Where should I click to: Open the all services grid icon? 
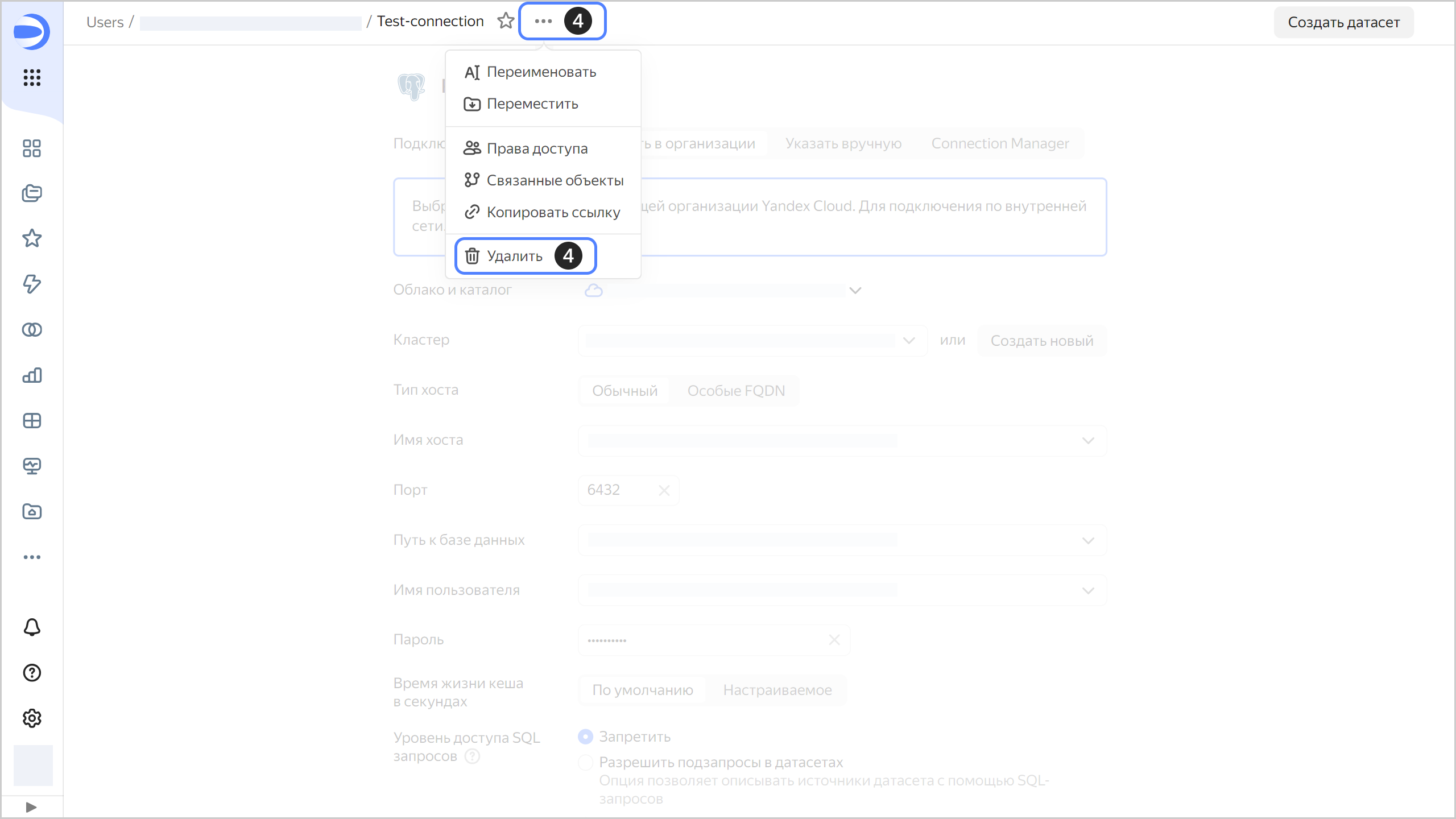32,77
